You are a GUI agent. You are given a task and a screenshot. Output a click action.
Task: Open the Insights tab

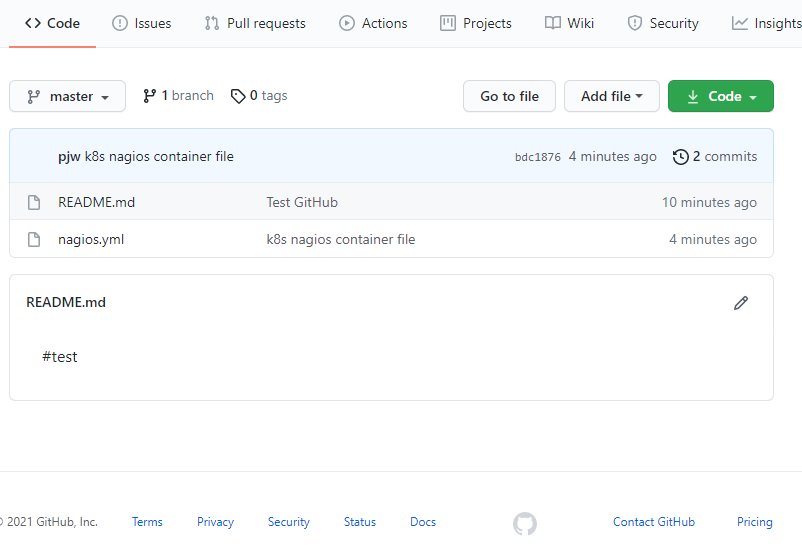click(x=767, y=24)
